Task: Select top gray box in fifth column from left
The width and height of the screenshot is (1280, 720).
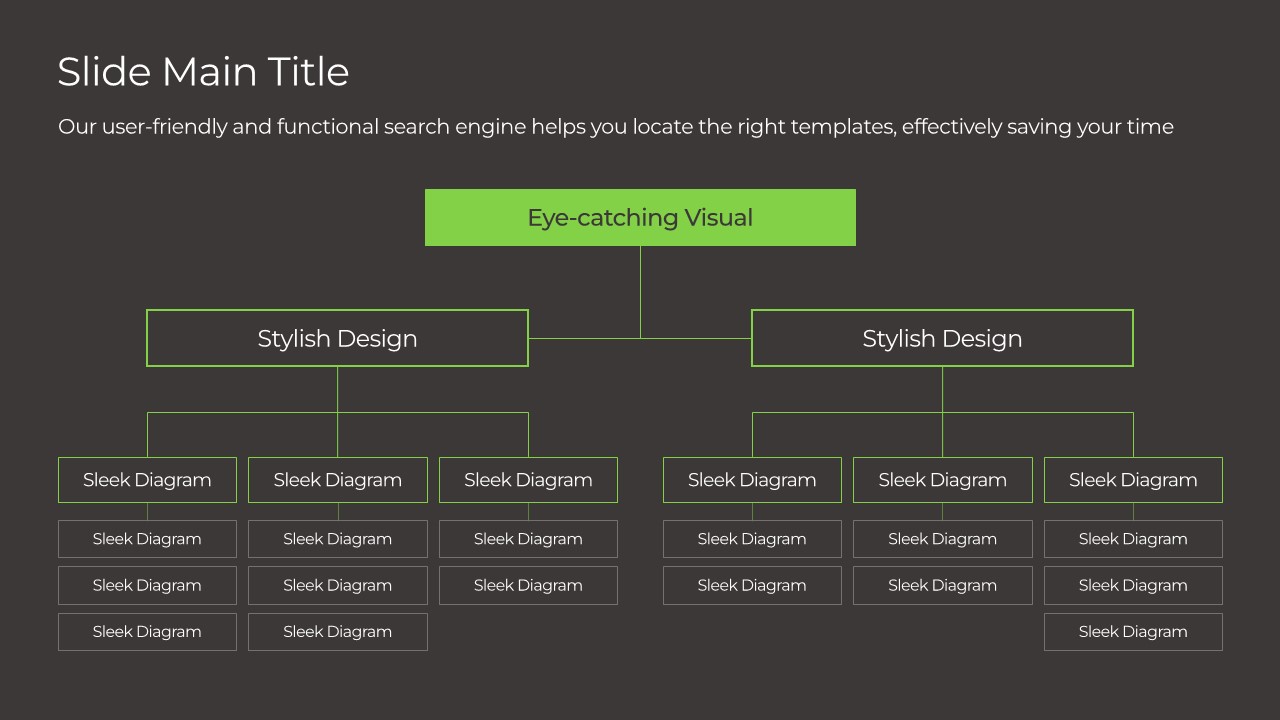Action: click(x=942, y=539)
